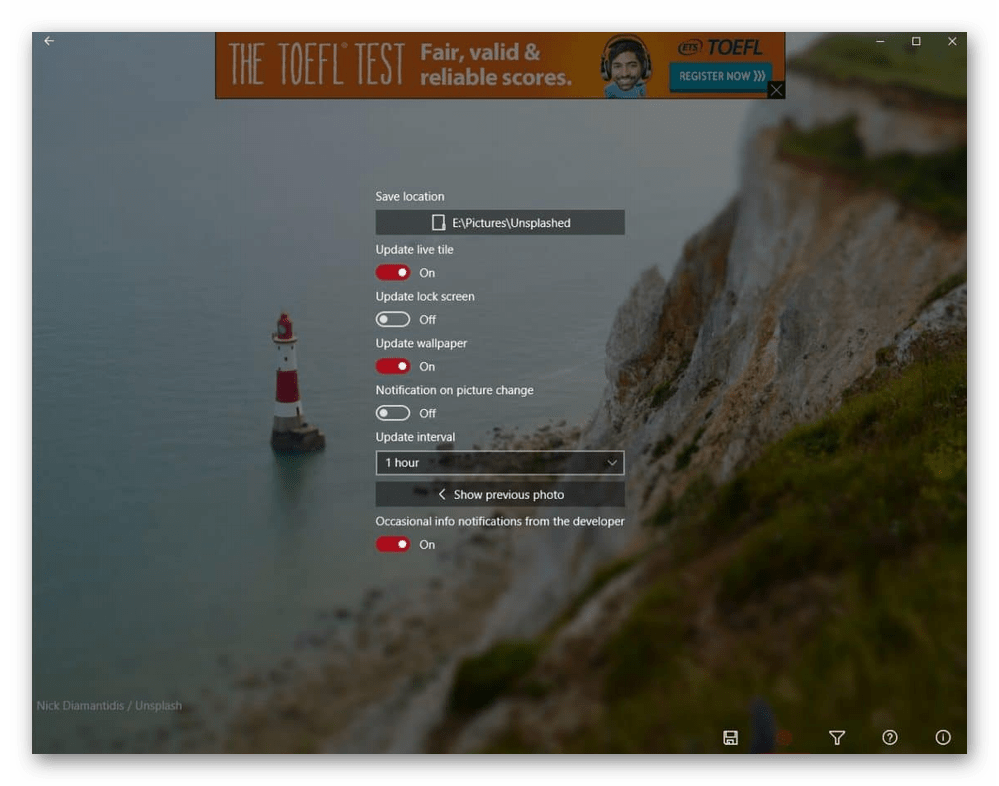This screenshot has height=786, width=999.
Task: Maximize the application window
Action: (x=915, y=41)
